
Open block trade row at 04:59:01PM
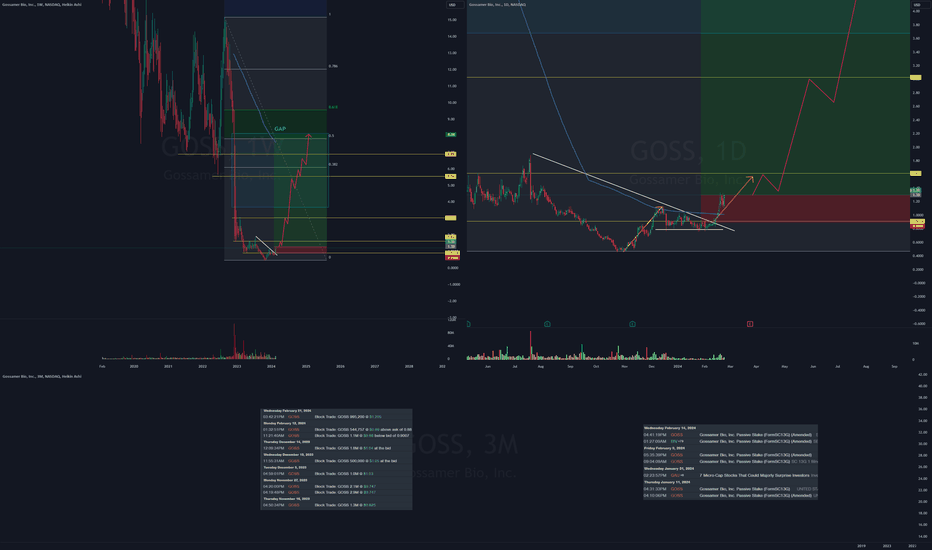click(336, 474)
